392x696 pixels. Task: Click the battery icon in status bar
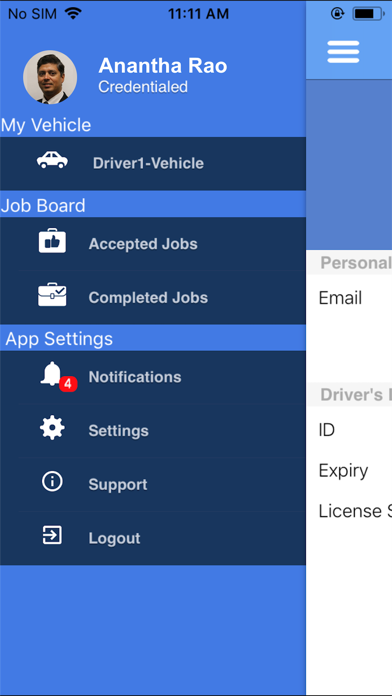(x=368, y=14)
